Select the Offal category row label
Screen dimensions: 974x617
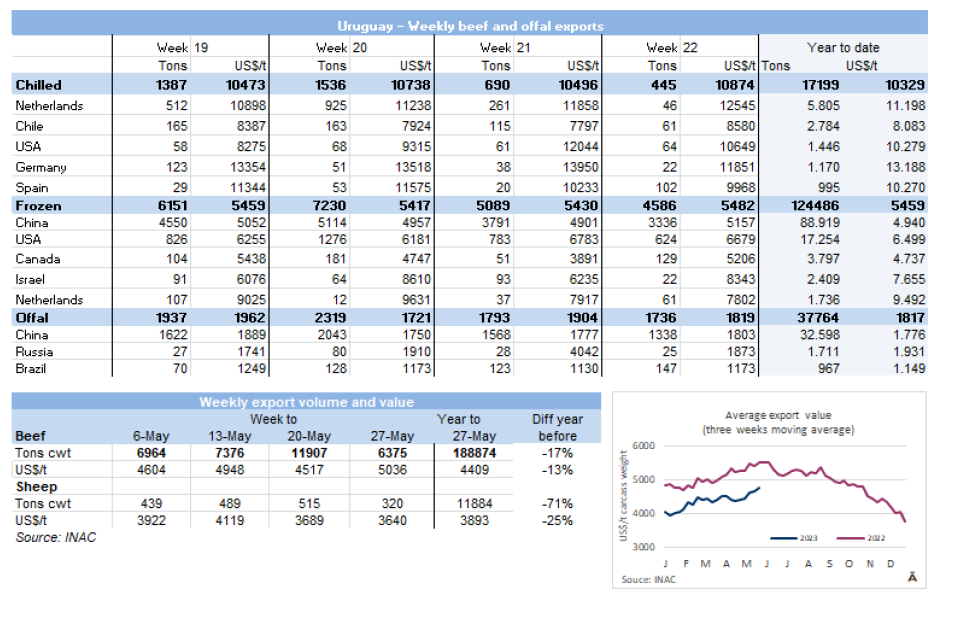point(32,317)
